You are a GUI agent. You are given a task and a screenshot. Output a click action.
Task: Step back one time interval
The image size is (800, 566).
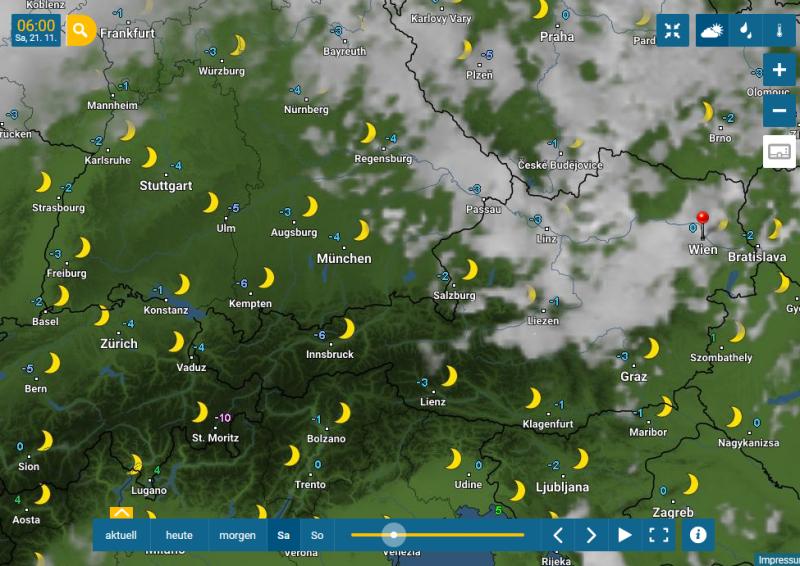tap(558, 535)
